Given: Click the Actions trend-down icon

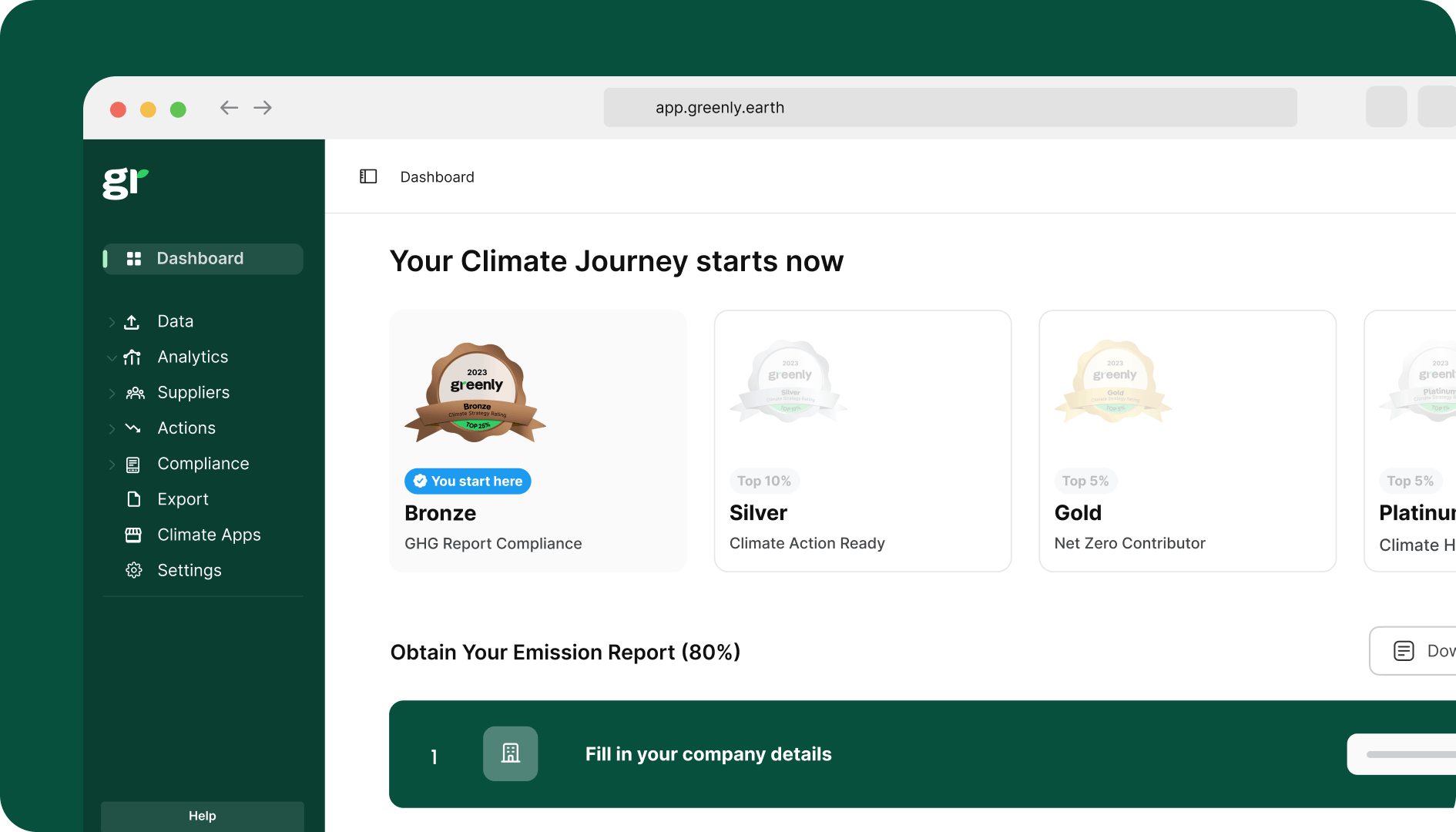Looking at the screenshot, I should (x=133, y=428).
